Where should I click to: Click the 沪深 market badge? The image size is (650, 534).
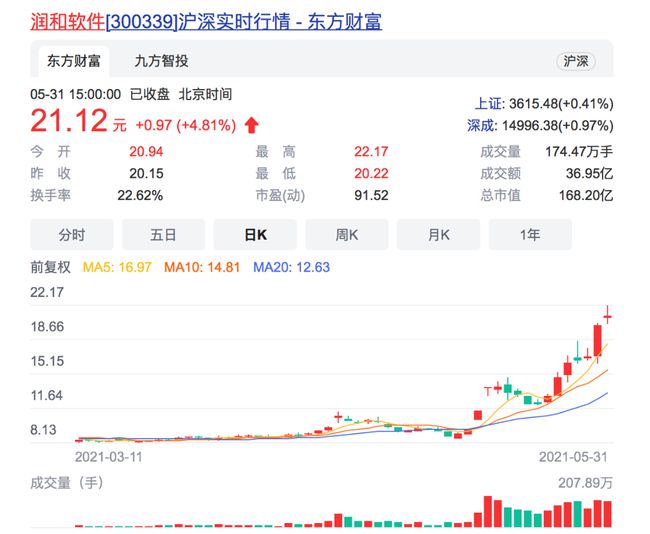point(575,61)
